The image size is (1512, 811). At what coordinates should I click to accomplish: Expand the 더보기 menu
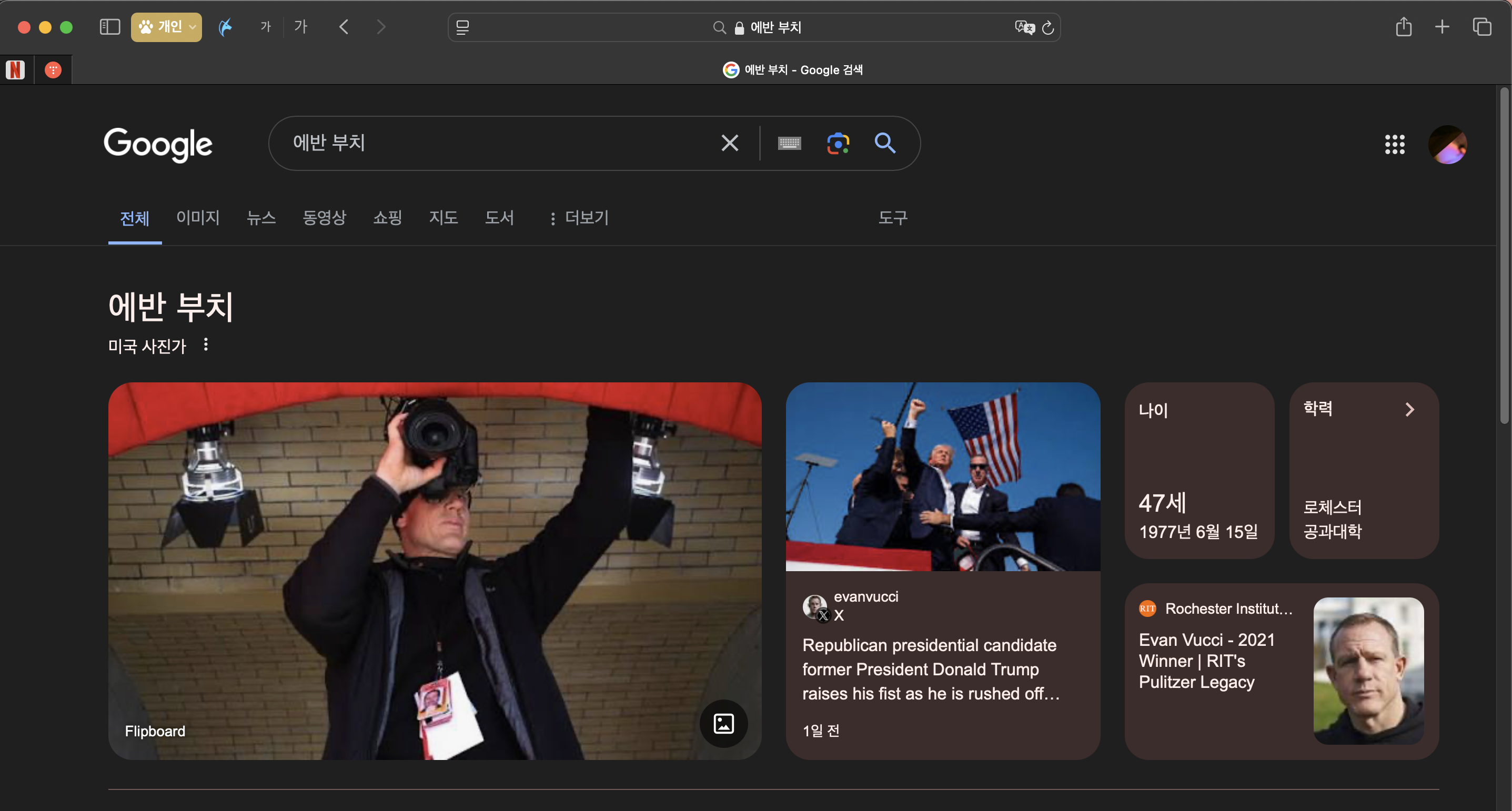click(579, 218)
